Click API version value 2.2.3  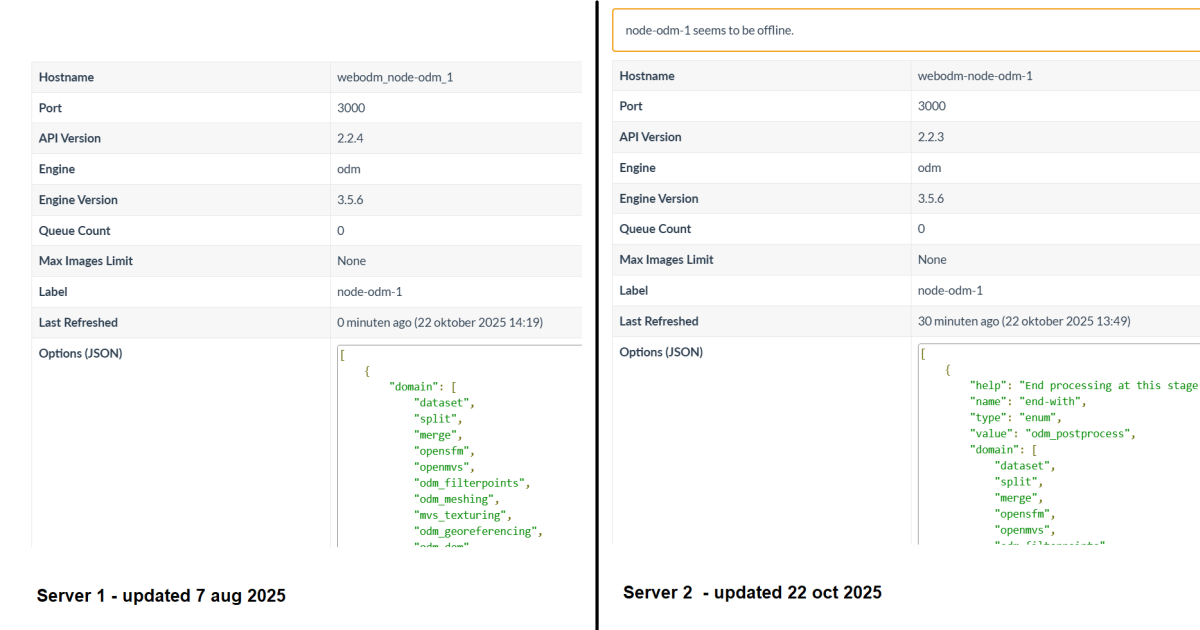click(931, 137)
